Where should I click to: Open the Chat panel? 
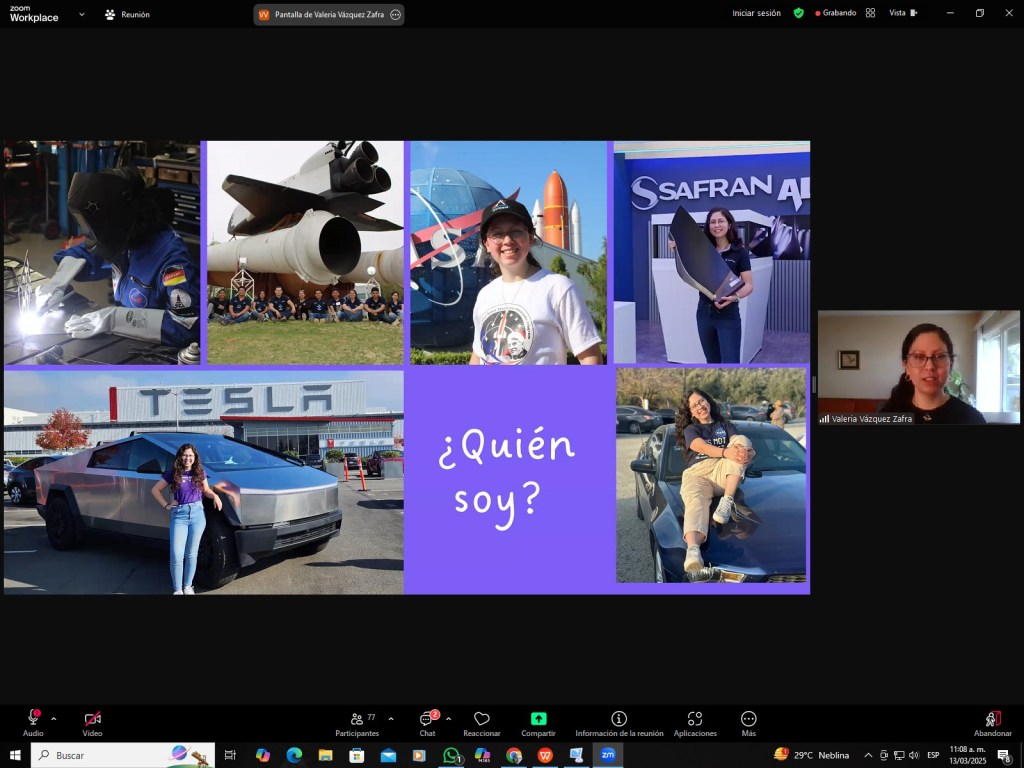427,719
